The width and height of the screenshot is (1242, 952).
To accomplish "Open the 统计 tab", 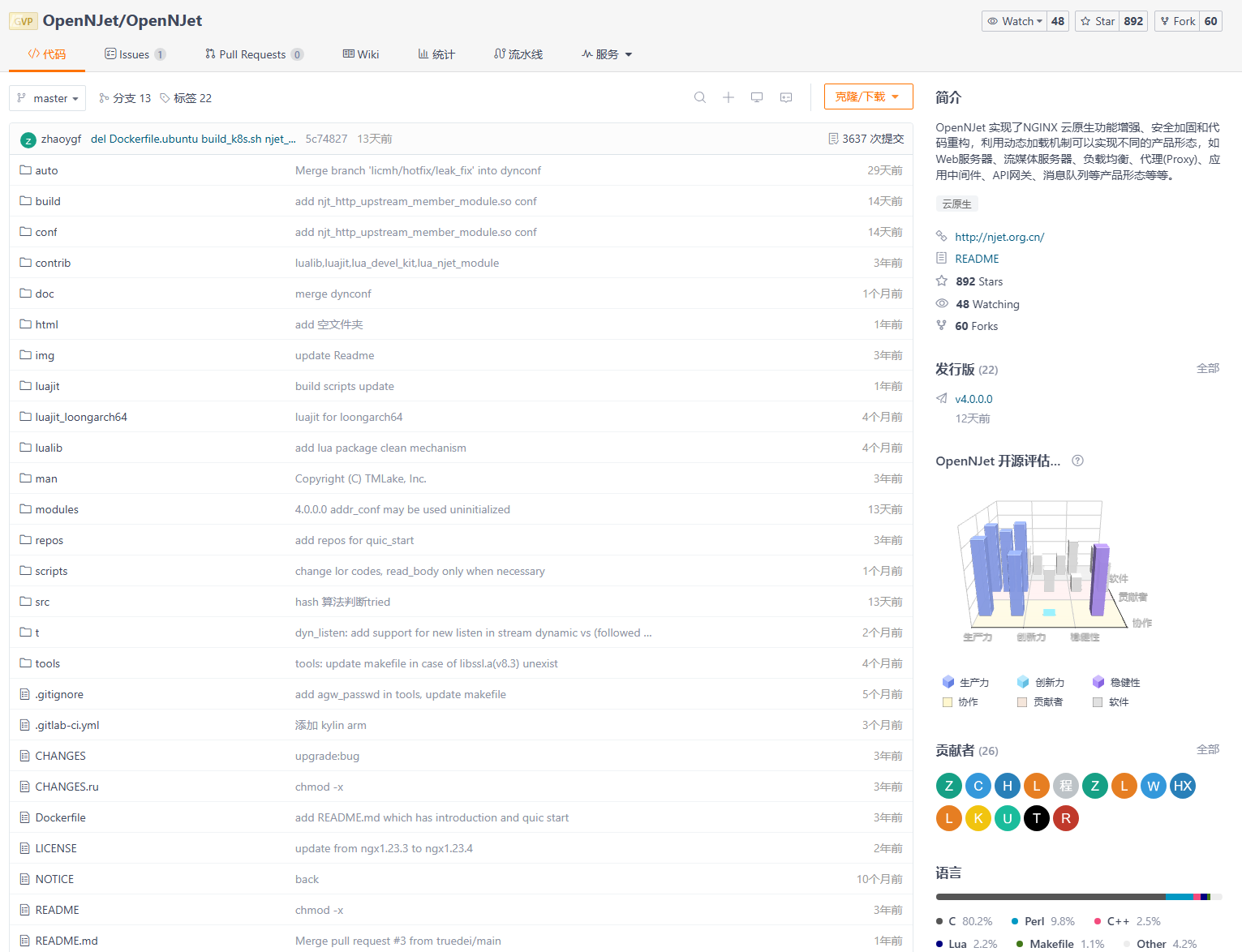I will (436, 54).
